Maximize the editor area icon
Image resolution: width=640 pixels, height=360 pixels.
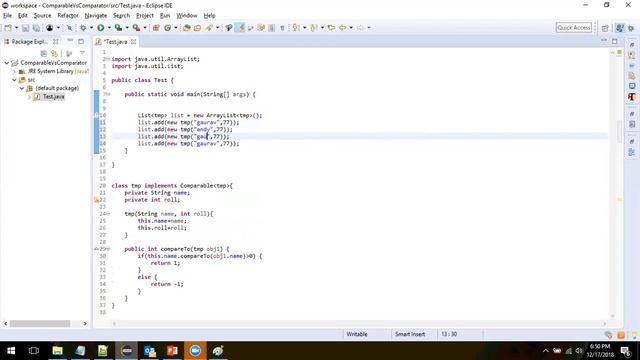[615, 41]
